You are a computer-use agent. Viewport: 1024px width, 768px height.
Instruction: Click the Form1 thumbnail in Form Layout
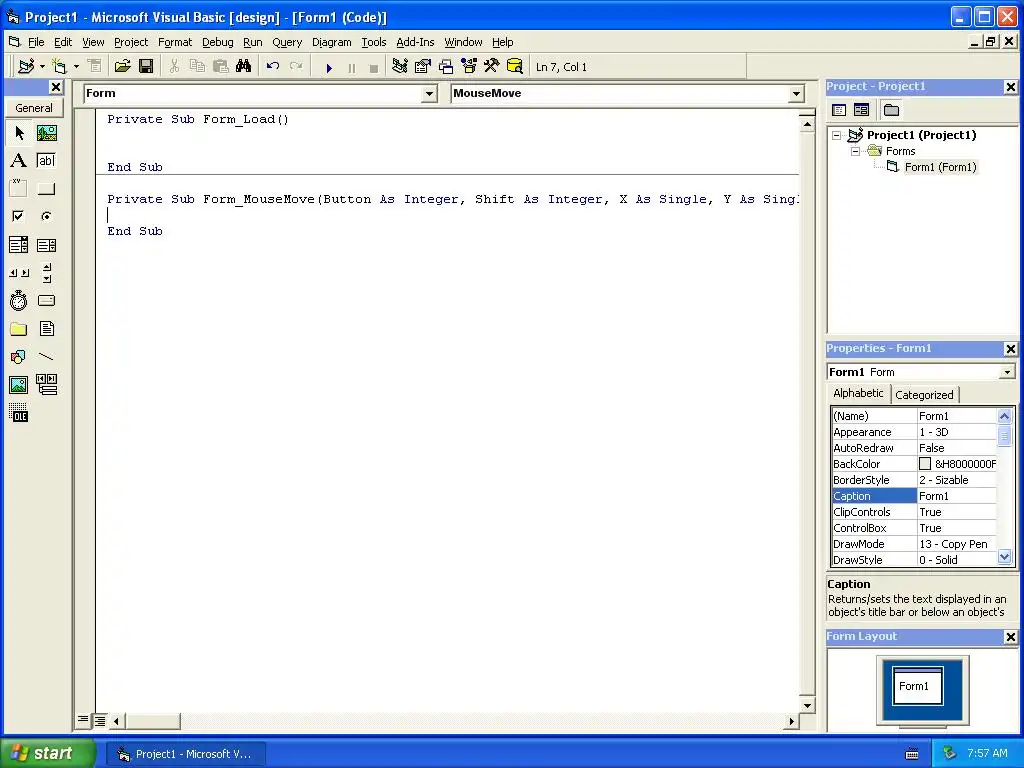918,686
